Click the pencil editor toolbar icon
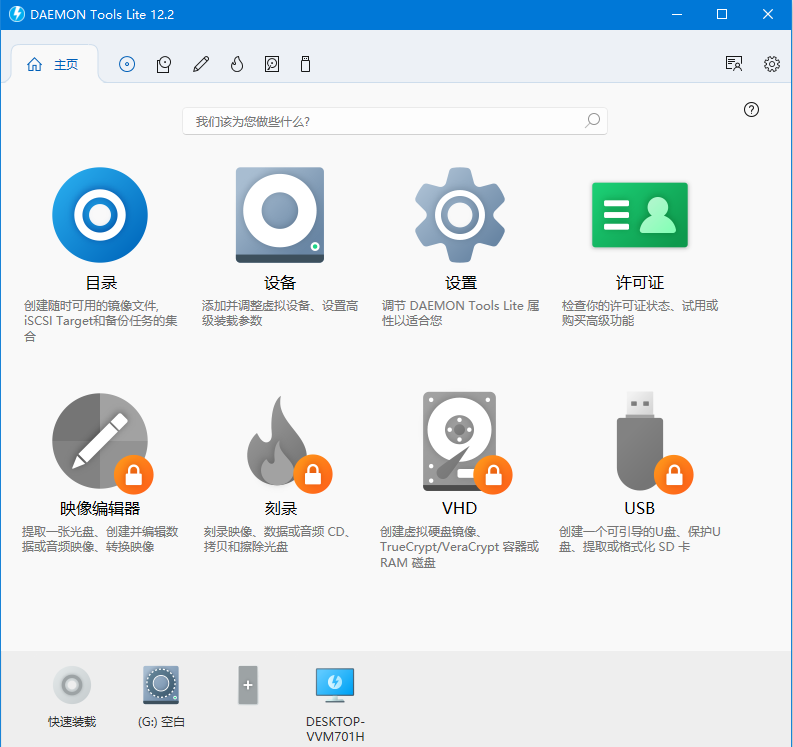The image size is (793, 747). [x=201, y=64]
